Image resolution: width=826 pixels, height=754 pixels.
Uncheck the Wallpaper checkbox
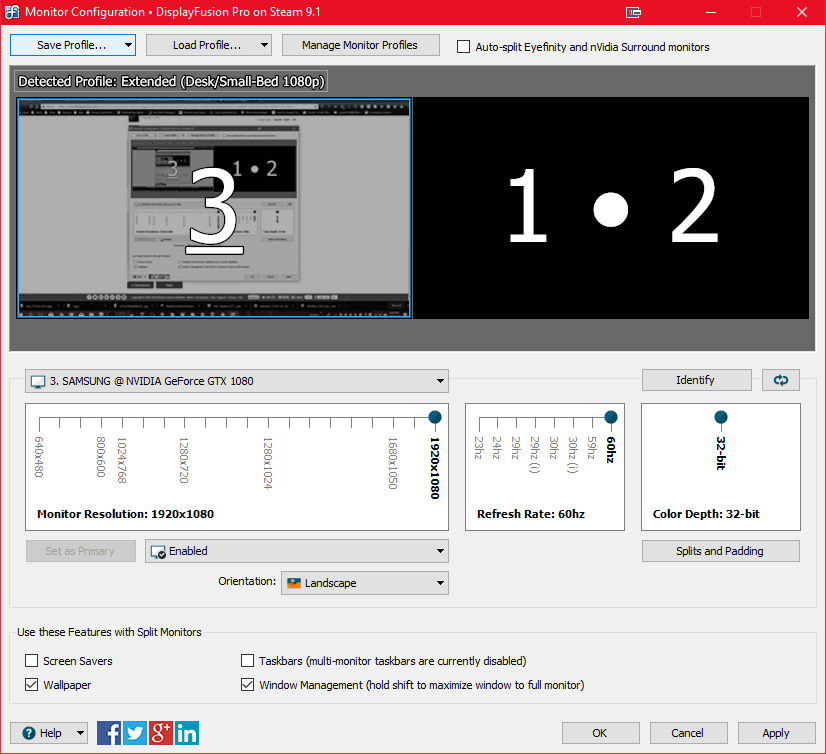pyautogui.click(x=32, y=685)
